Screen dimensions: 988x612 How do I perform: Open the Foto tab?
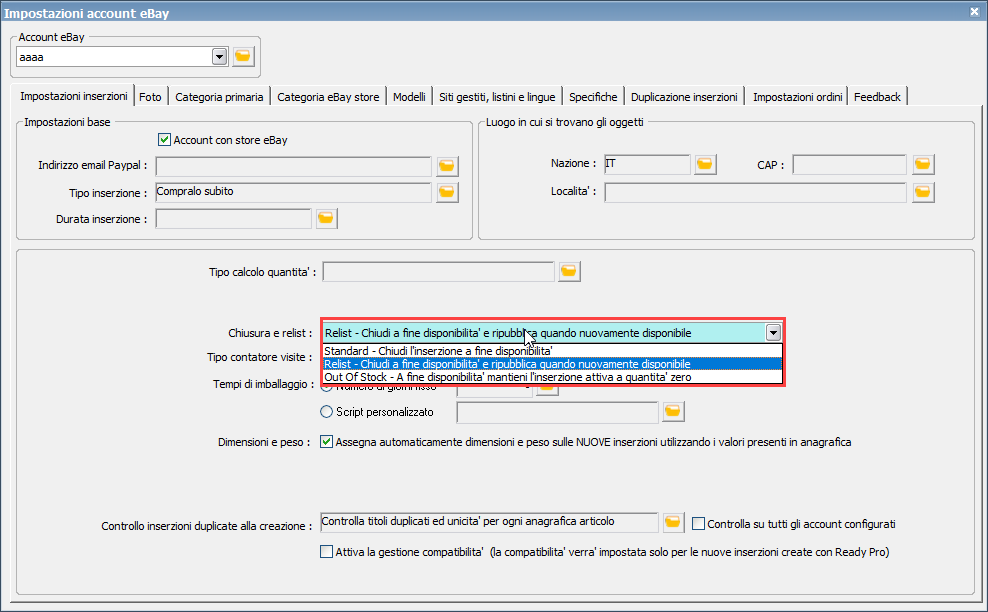point(150,97)
